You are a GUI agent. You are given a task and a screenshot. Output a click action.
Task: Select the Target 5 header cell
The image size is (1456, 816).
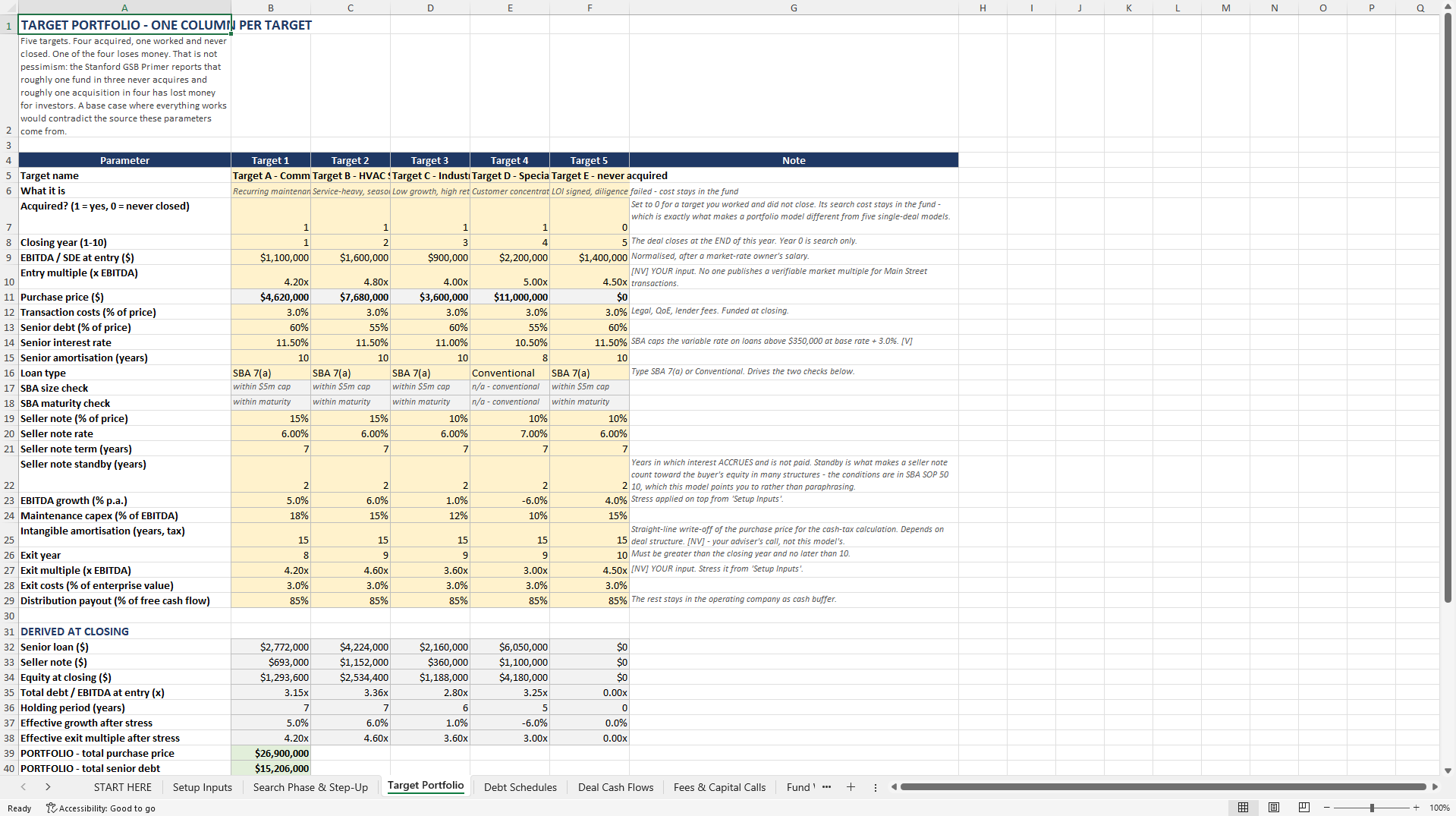590,160
